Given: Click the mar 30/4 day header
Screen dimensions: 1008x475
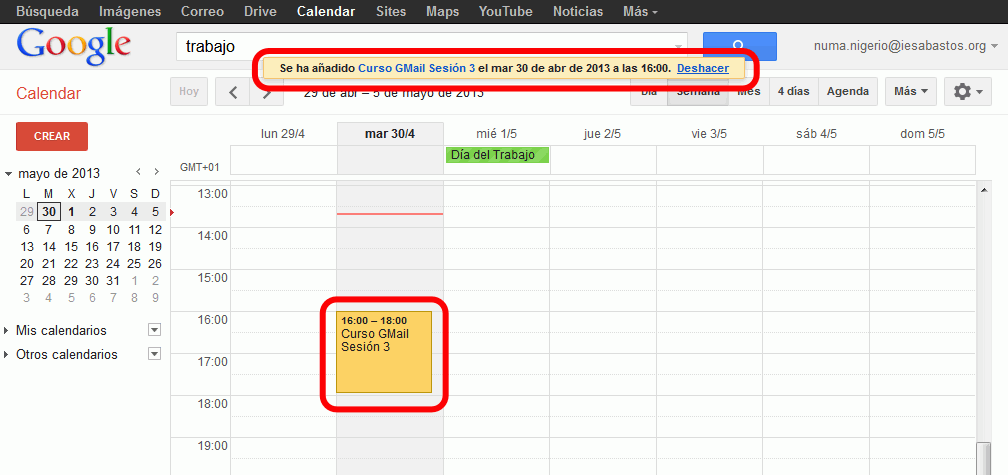Looking at the screenshot, I should (x=390, y=134).
